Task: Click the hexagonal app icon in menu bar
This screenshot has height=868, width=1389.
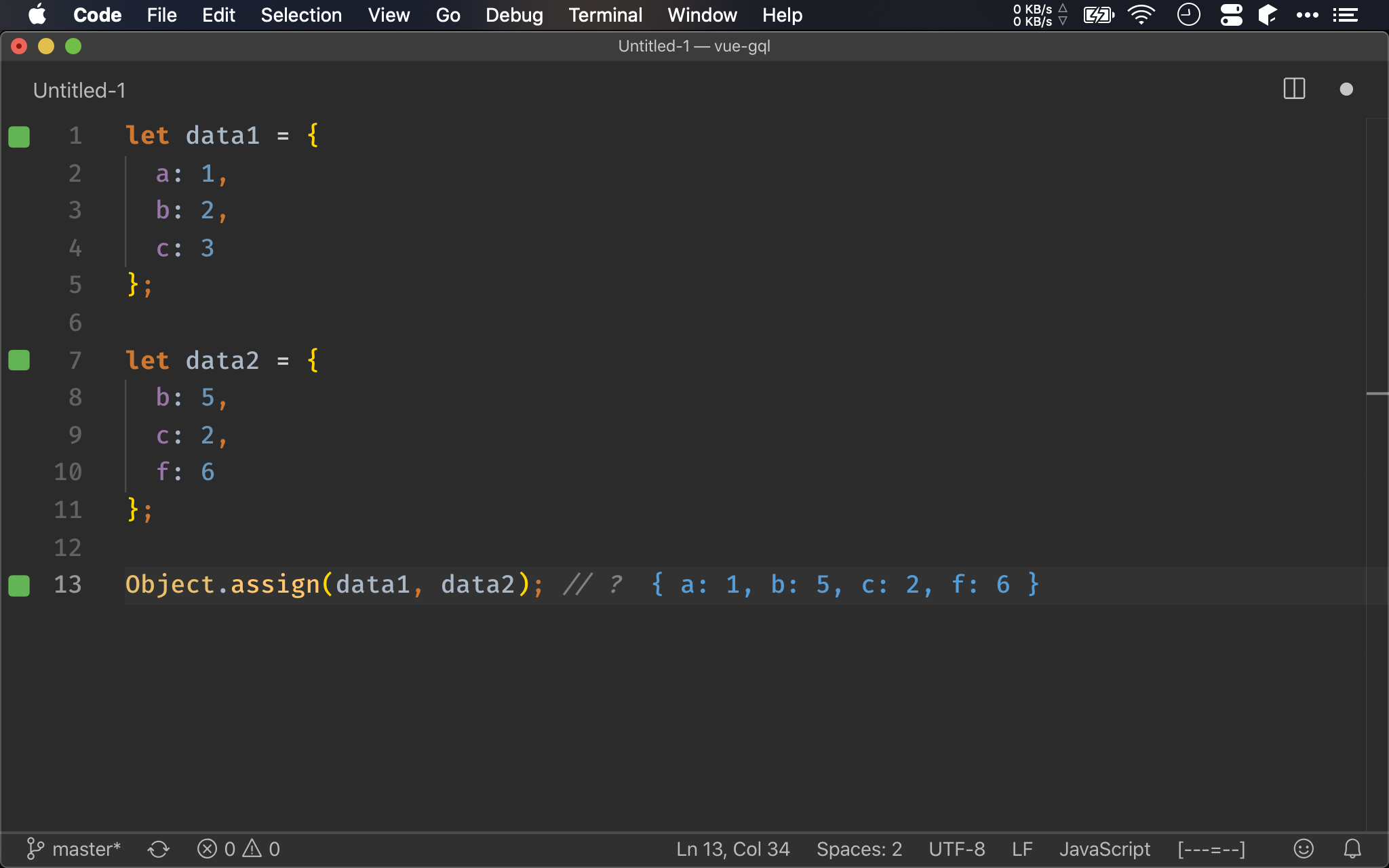Action: coord(1268,15)
